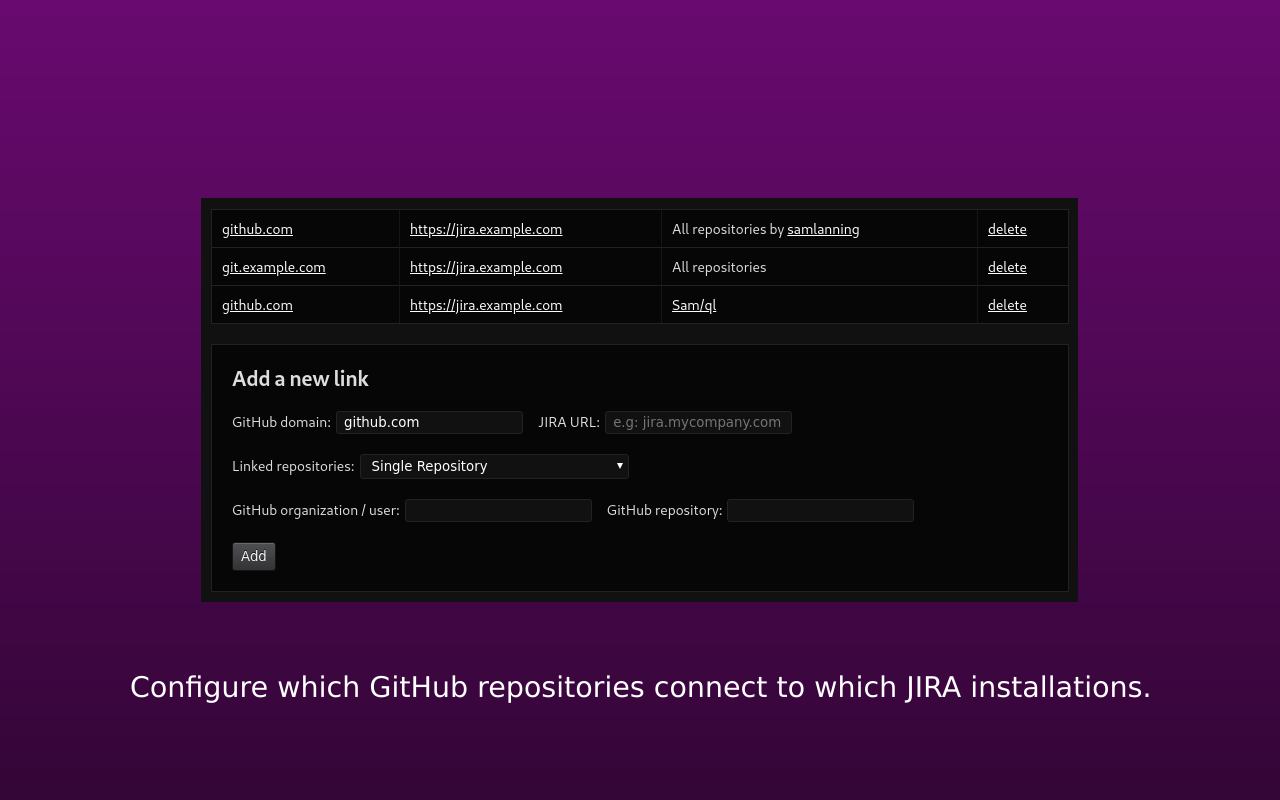
Task: Click the 'GitHub repository:' label
Action: (664, 510)
